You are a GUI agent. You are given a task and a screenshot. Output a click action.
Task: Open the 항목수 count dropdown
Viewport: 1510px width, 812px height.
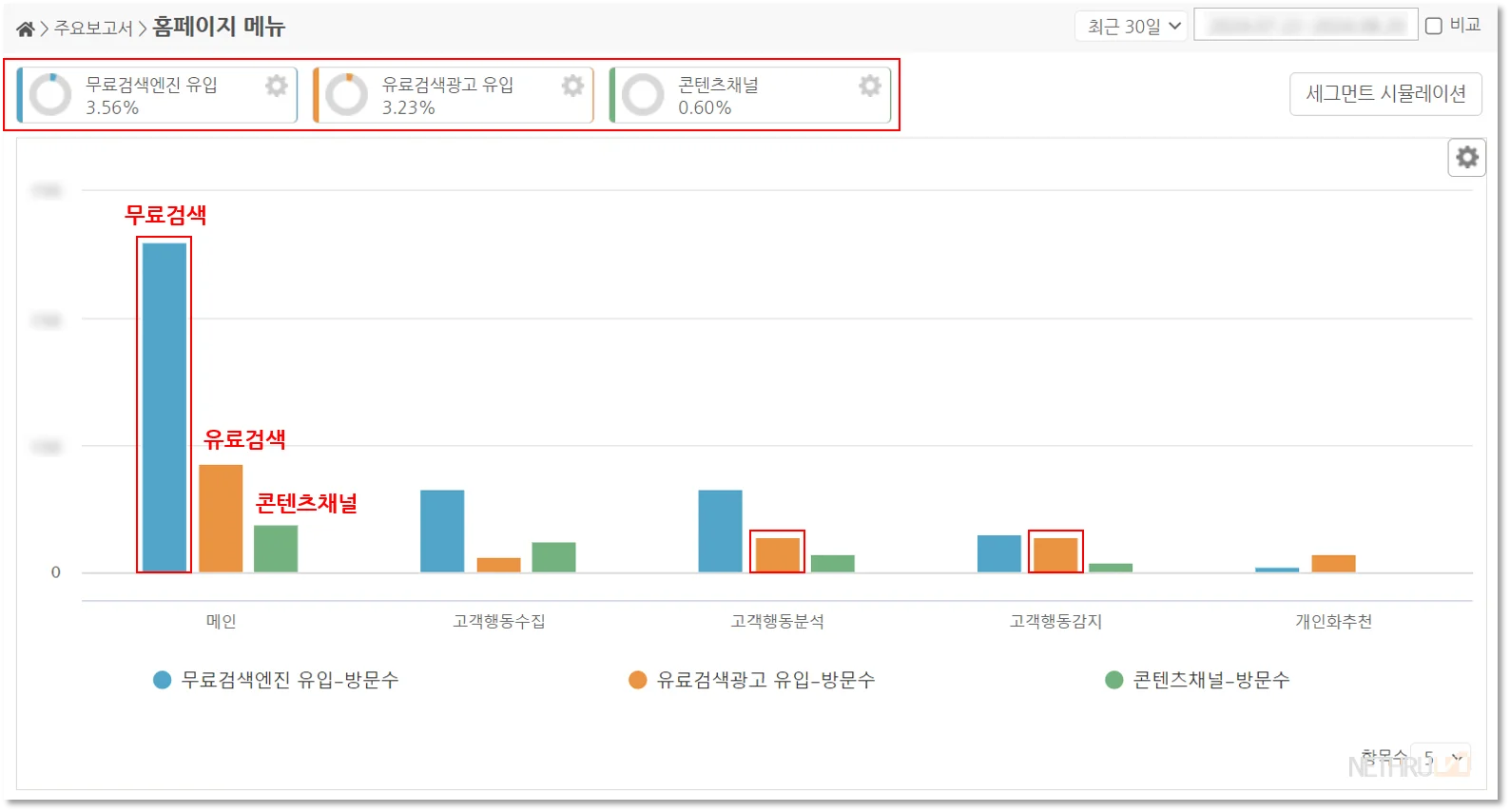coord(1441,758)
